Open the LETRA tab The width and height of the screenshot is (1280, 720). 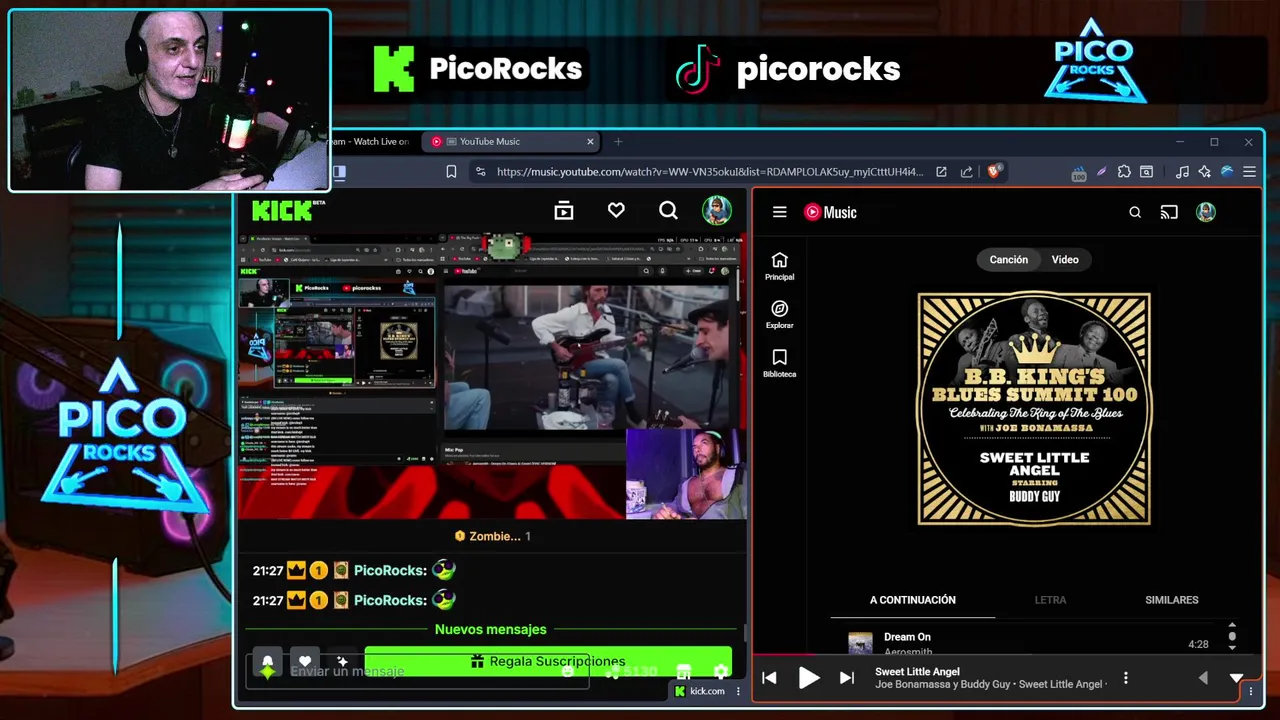(x=1050, y=600)
